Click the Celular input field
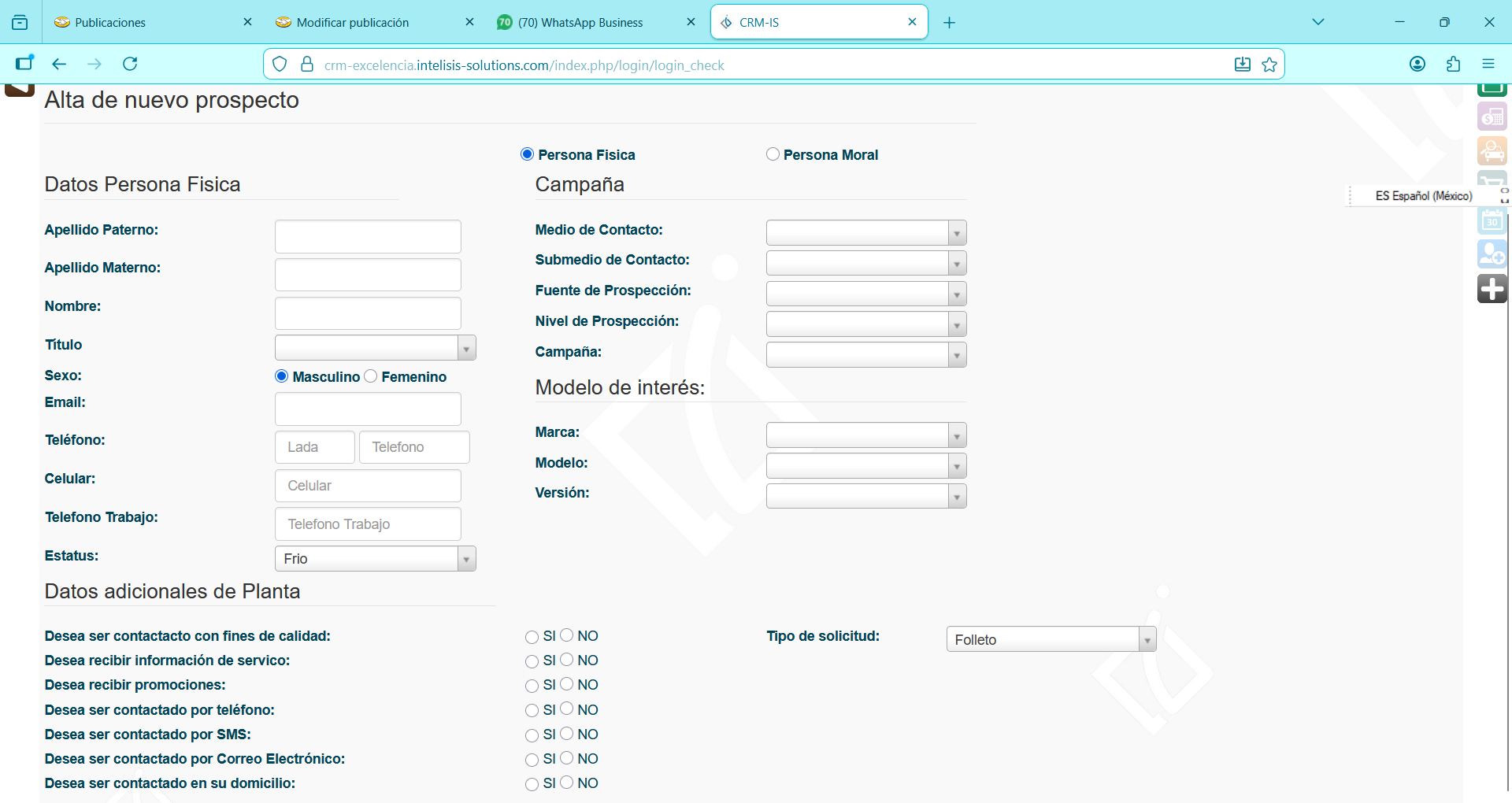This screenshot has height=803, width=1512. [368, 486]
